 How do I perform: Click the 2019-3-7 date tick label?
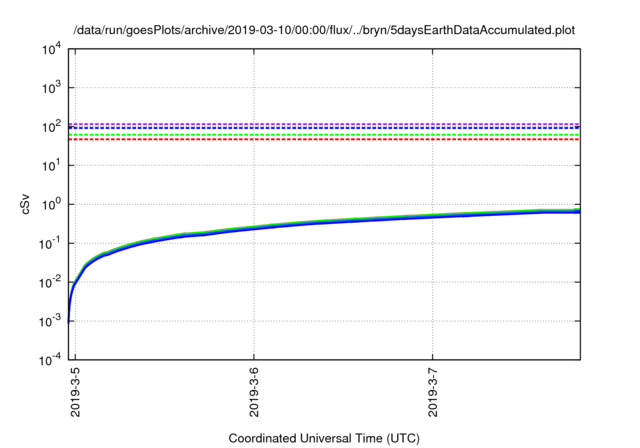(x=433, y=392)
